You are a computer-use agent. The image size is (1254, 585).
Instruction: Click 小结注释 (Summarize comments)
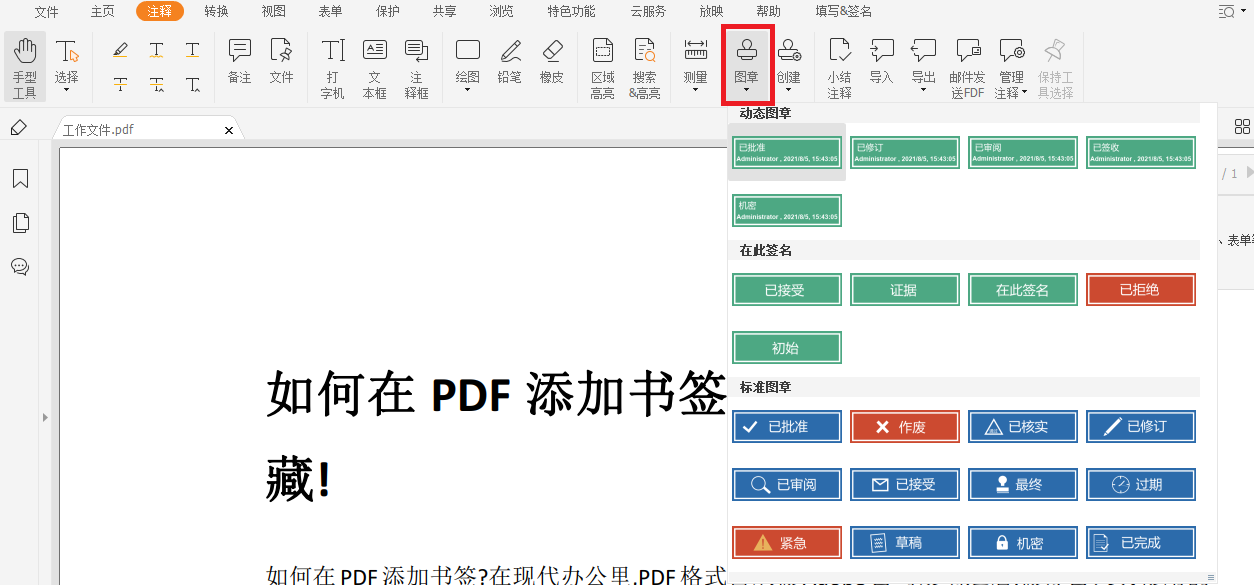tap(839, 62)
